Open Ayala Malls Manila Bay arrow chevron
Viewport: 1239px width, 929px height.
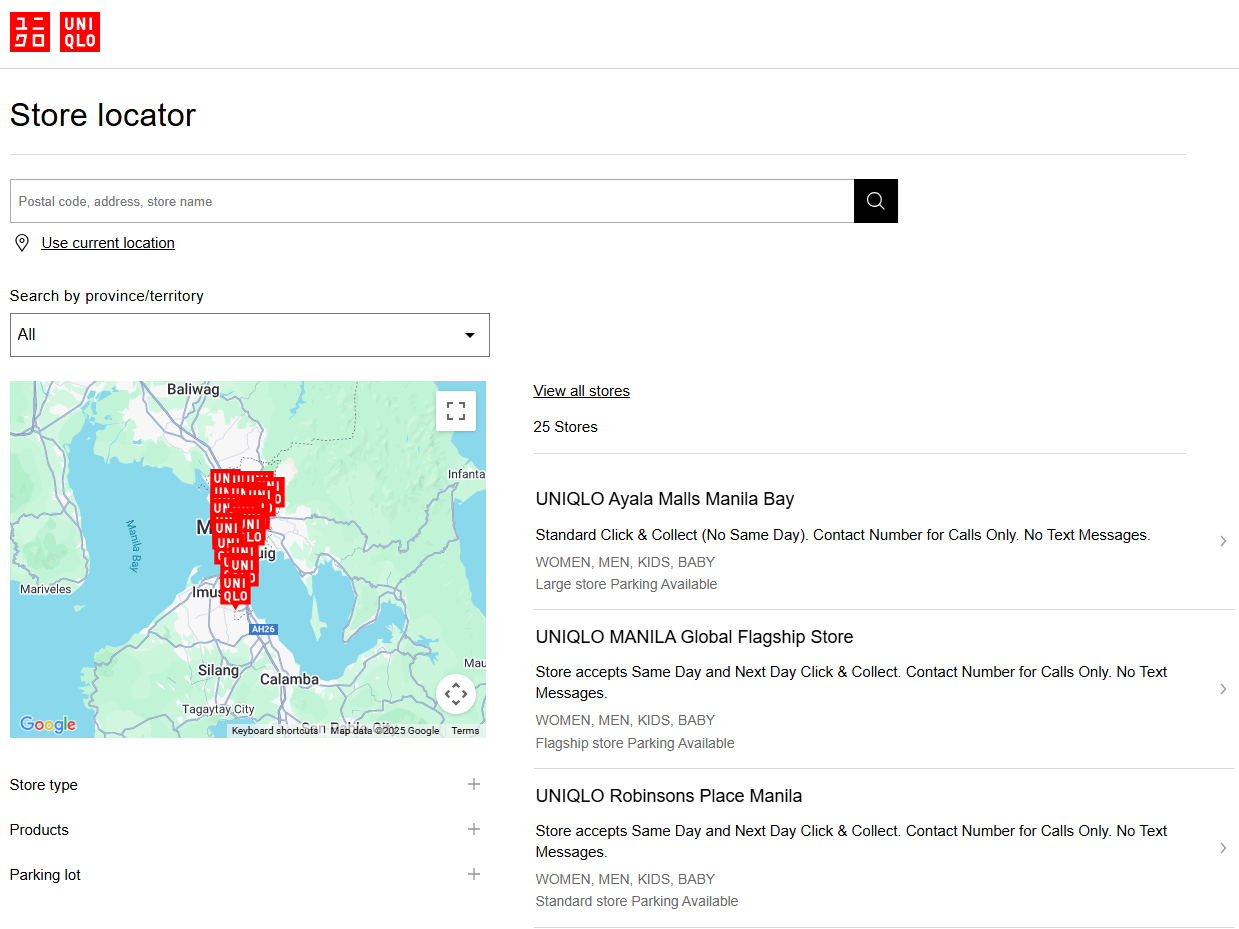pos(1223,541)
